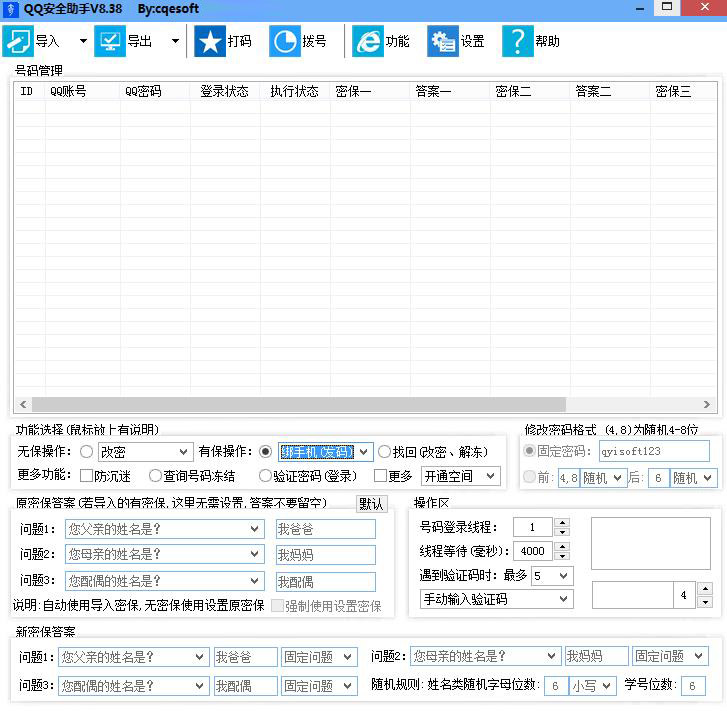Click the 拨号 dial icon
Viewport: 727px width, 711px height.
point(285,41)
